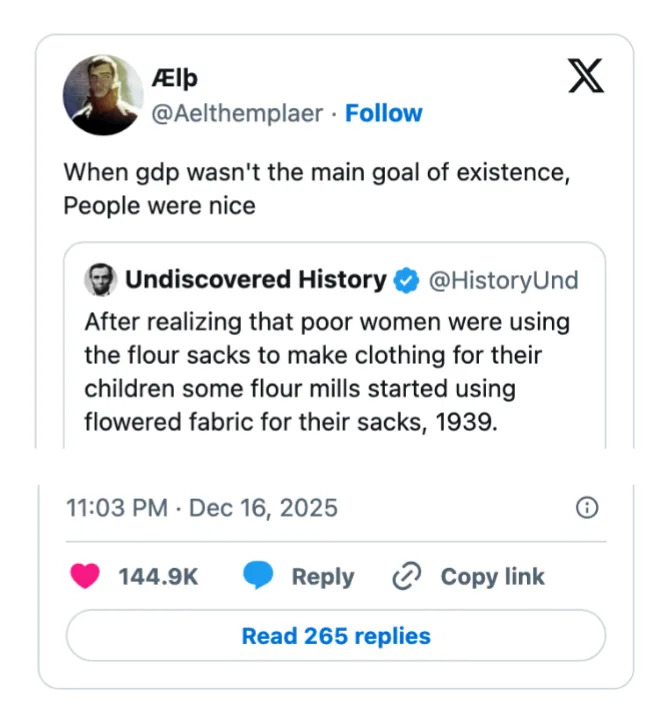Click the @HistoryUnd handle
This screenshot has height=716, width=666.
[x=503, y=280]
